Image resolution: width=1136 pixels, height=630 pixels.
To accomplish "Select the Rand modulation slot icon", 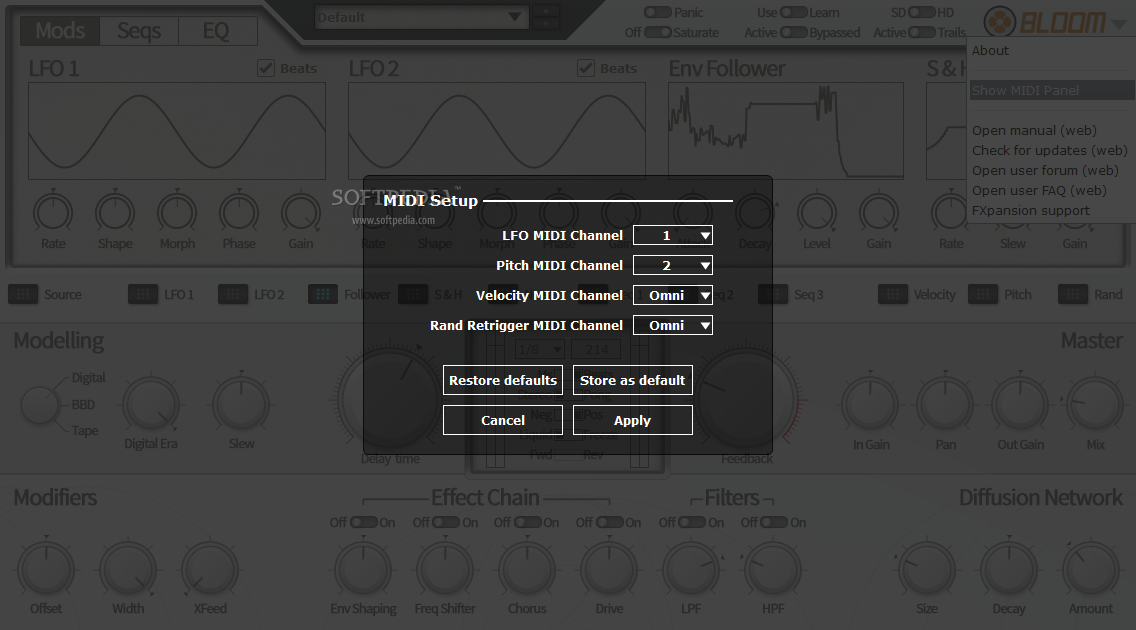I will click(x=1072, y=295).
